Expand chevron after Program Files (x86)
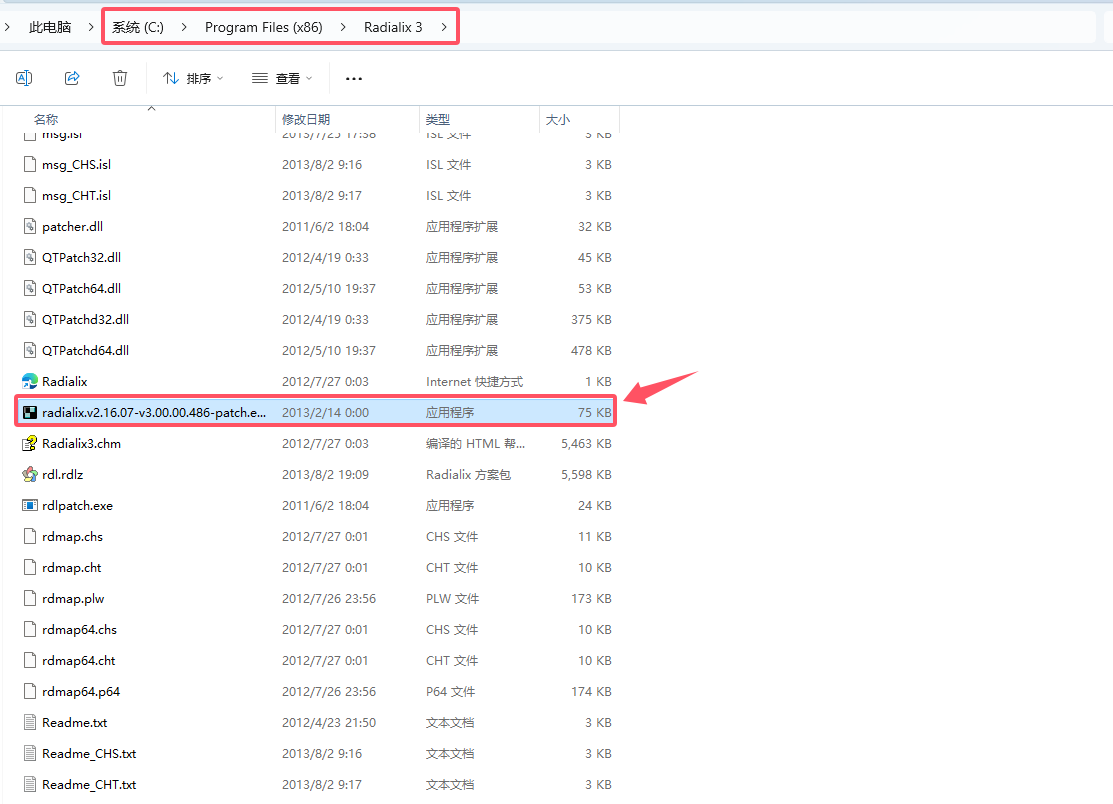This screenshot has width=1113, height=804. 343,27
